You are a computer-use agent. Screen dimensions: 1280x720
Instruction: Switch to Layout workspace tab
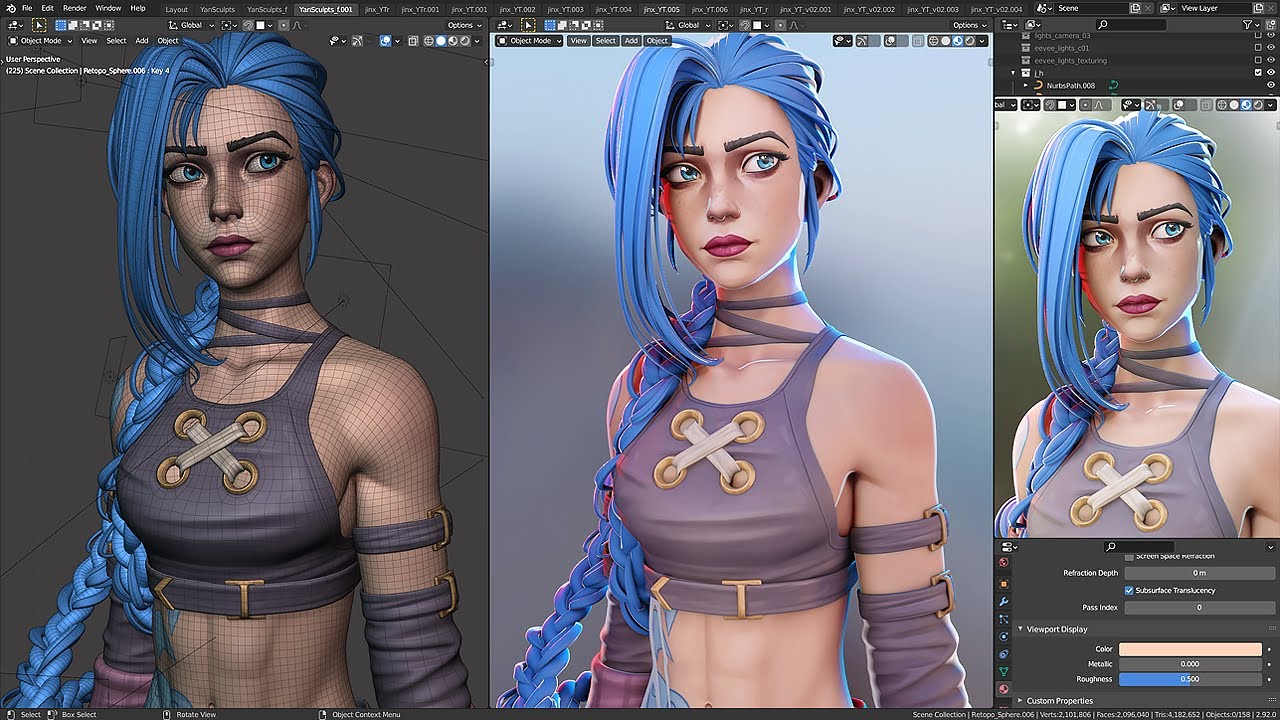coord(176,9)
